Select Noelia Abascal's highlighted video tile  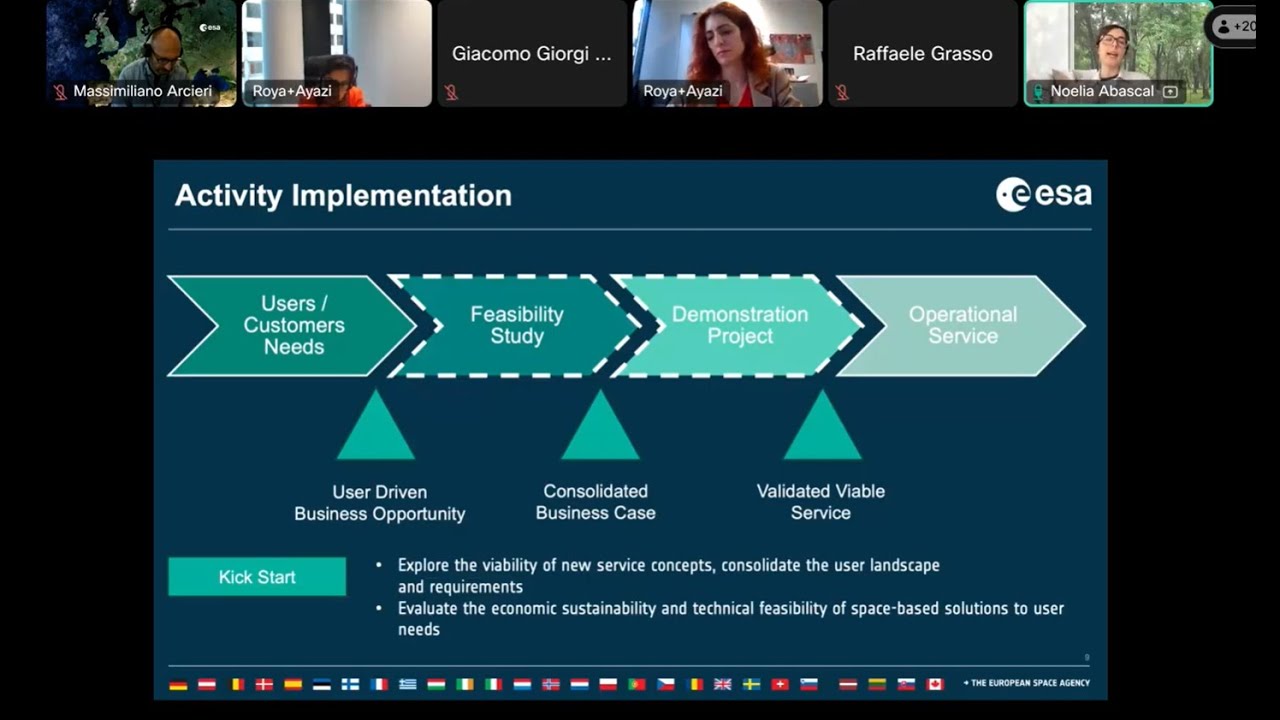click(1119, 53)
